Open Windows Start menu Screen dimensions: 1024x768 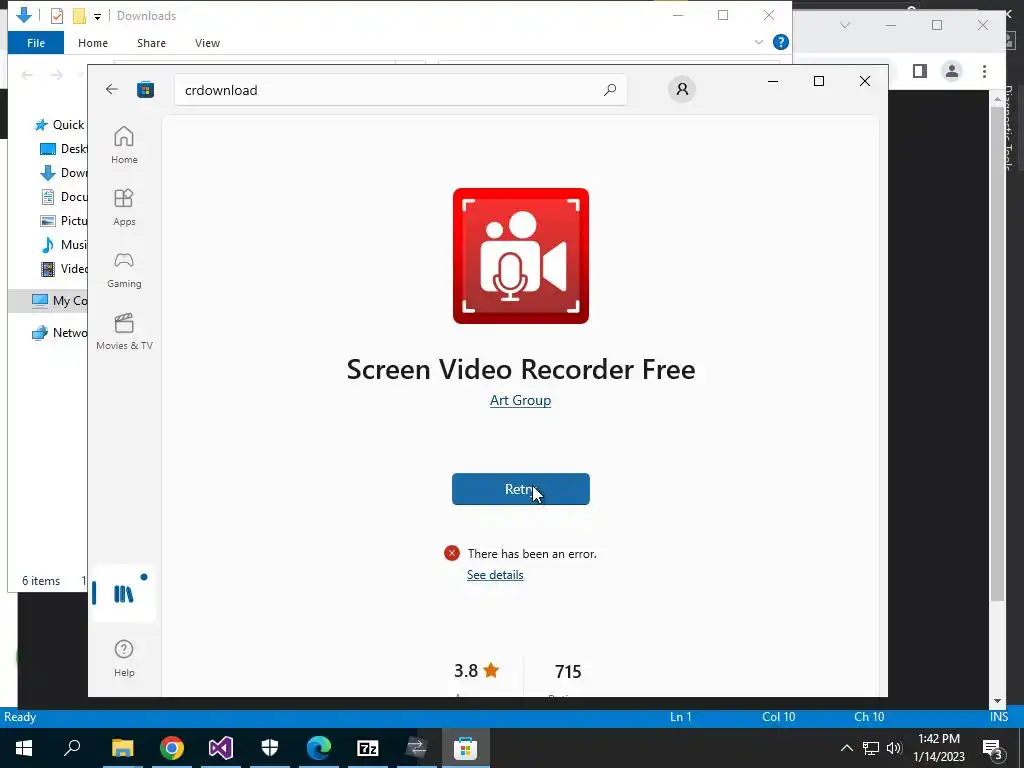tap(24, 748)
